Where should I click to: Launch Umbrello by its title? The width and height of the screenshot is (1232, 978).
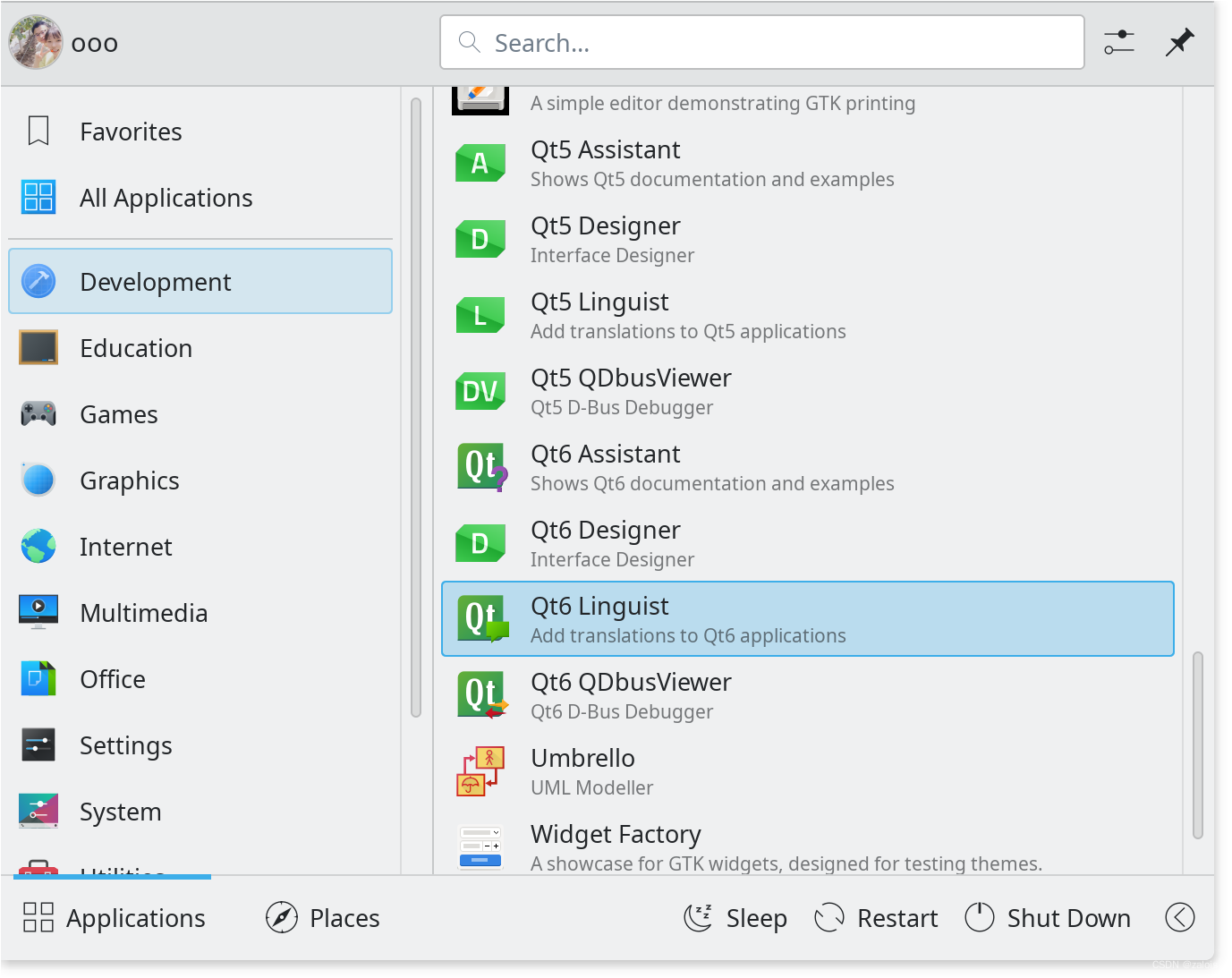click(x=582, y=758)
